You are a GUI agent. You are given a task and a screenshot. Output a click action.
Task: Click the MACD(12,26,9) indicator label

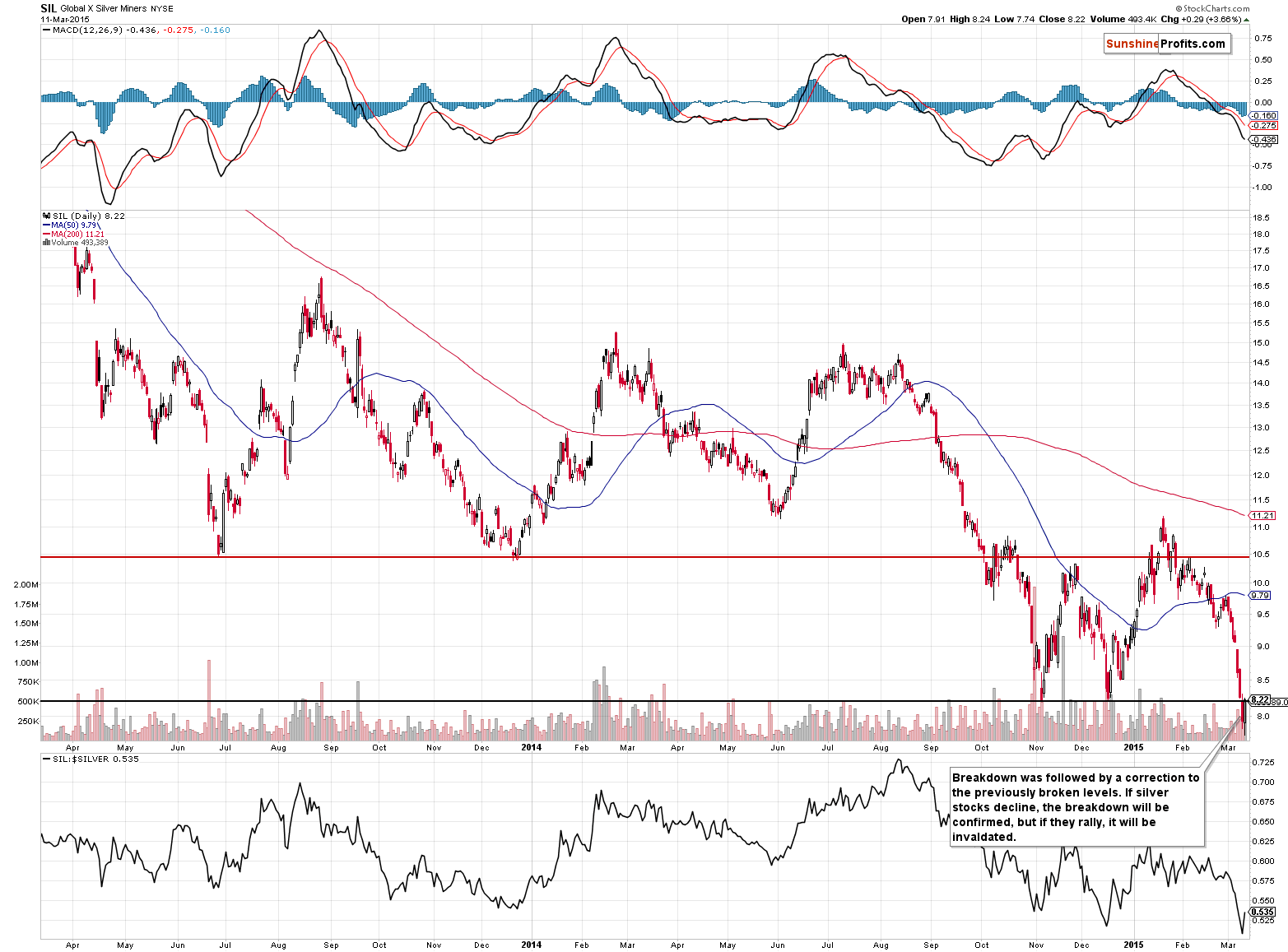(87, 30)
